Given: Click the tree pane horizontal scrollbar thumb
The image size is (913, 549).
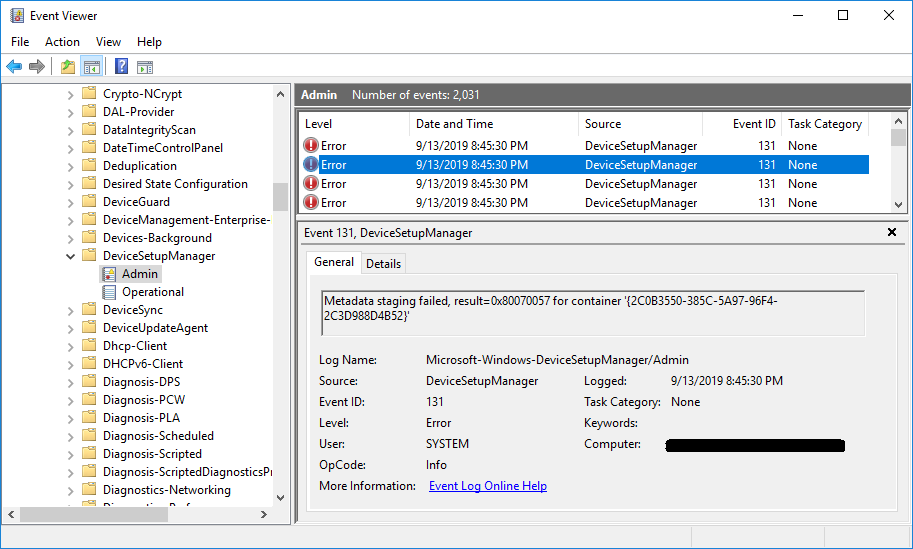Looking at the screenshot, I should [94, 515].
